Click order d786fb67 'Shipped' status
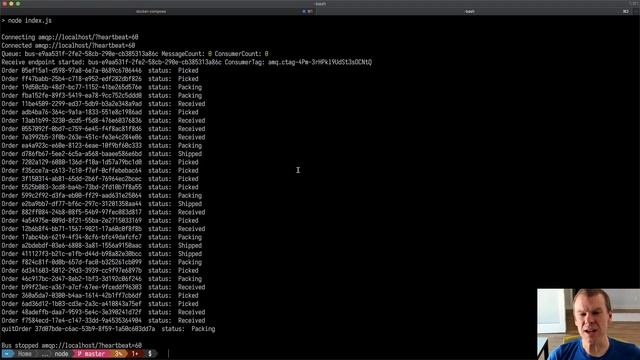The height and width of the screenshot is (360, 640). click(x=190, y=154)
